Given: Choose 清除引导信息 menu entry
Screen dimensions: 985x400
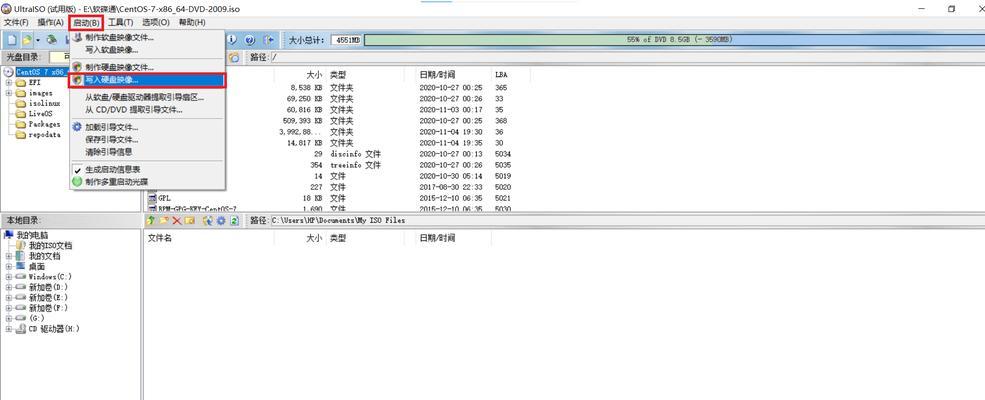Looking at the screenshot, I should (148, 151).
